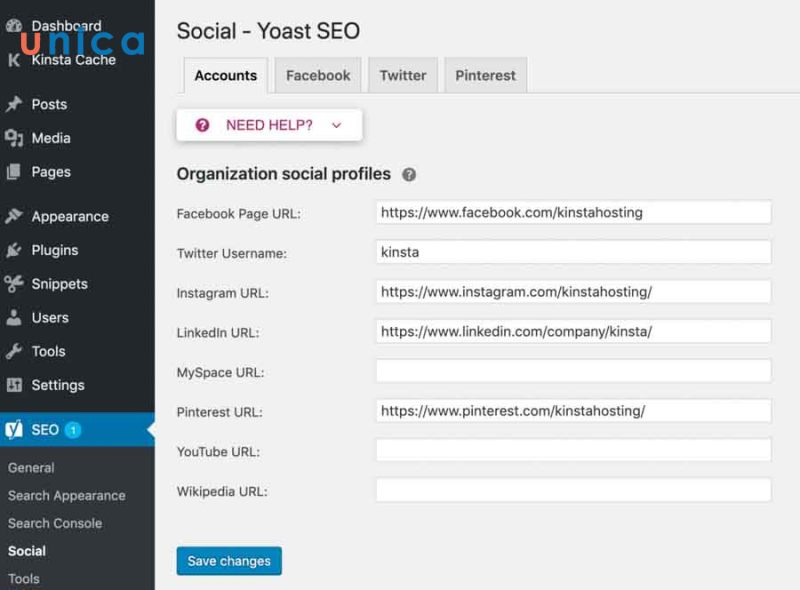Focus the Twitter Username input field
The image size is (800, 590).
[x=573, y=252]
